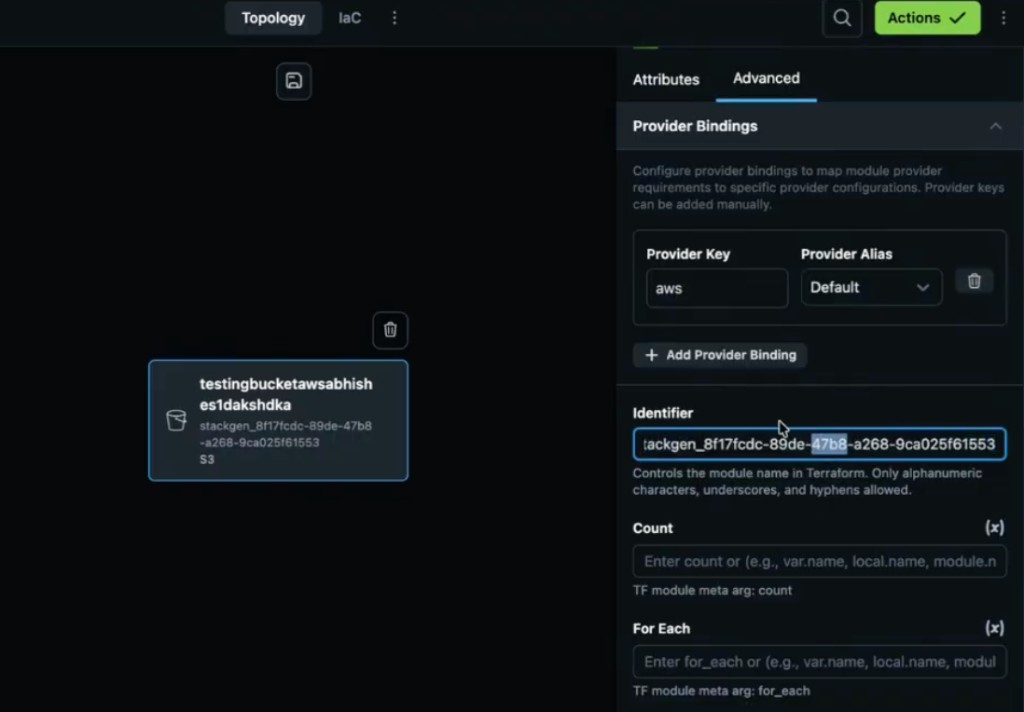Click the Provider Key label
The width and height of the screenshot is (1024, 712).
pos(688,254)
